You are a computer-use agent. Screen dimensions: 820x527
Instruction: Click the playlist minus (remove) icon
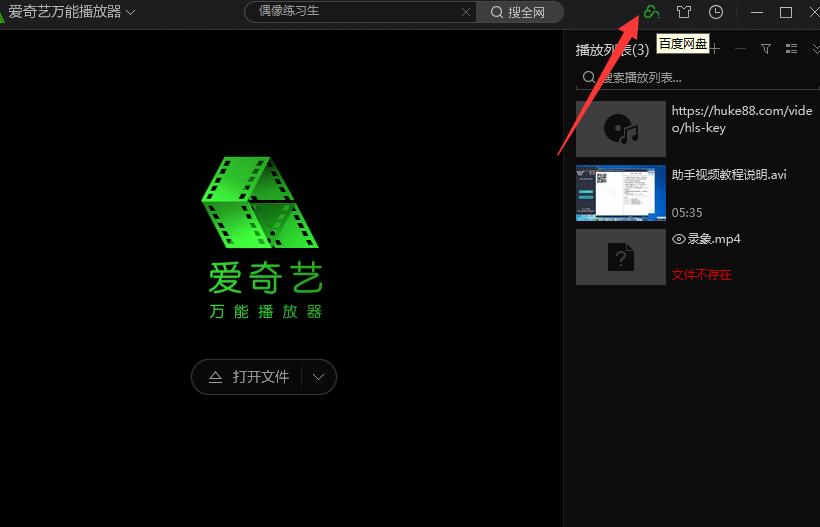pyautogui.click(x=740, y=49)
